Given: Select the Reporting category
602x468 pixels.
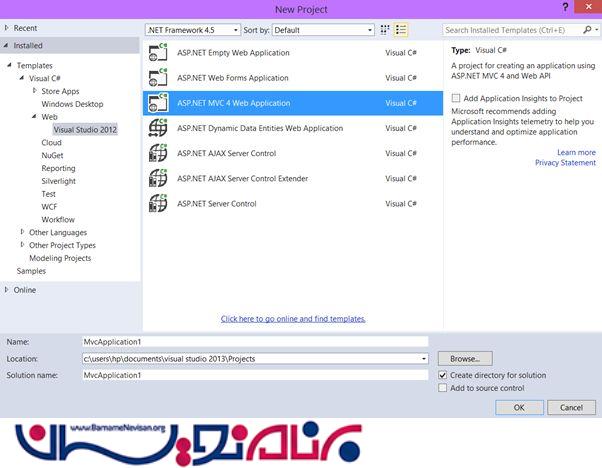Looking at the screenshot, I should pyautogui.click(x=58, y=168).
